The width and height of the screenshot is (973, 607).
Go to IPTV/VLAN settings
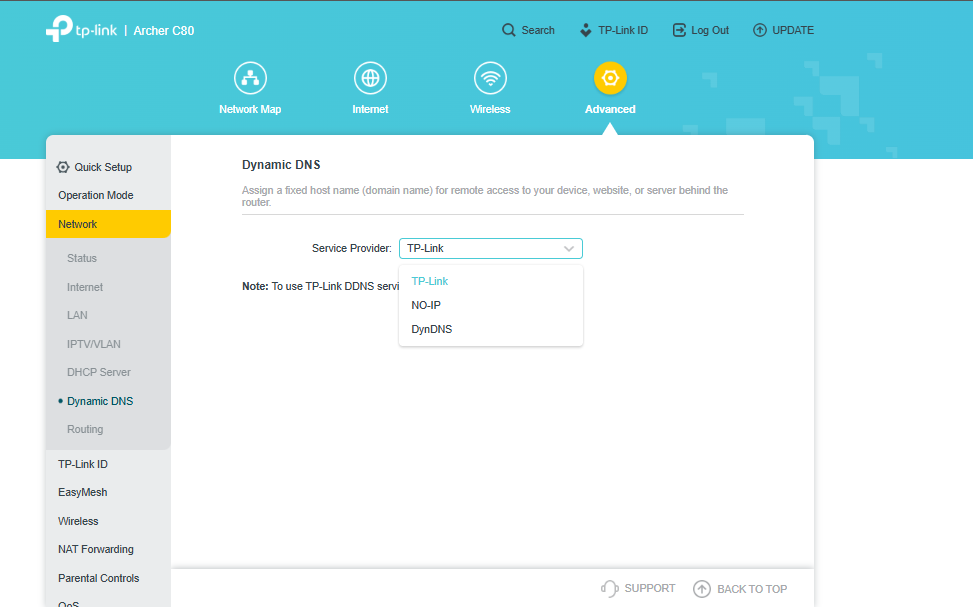[x=94, y=344]
